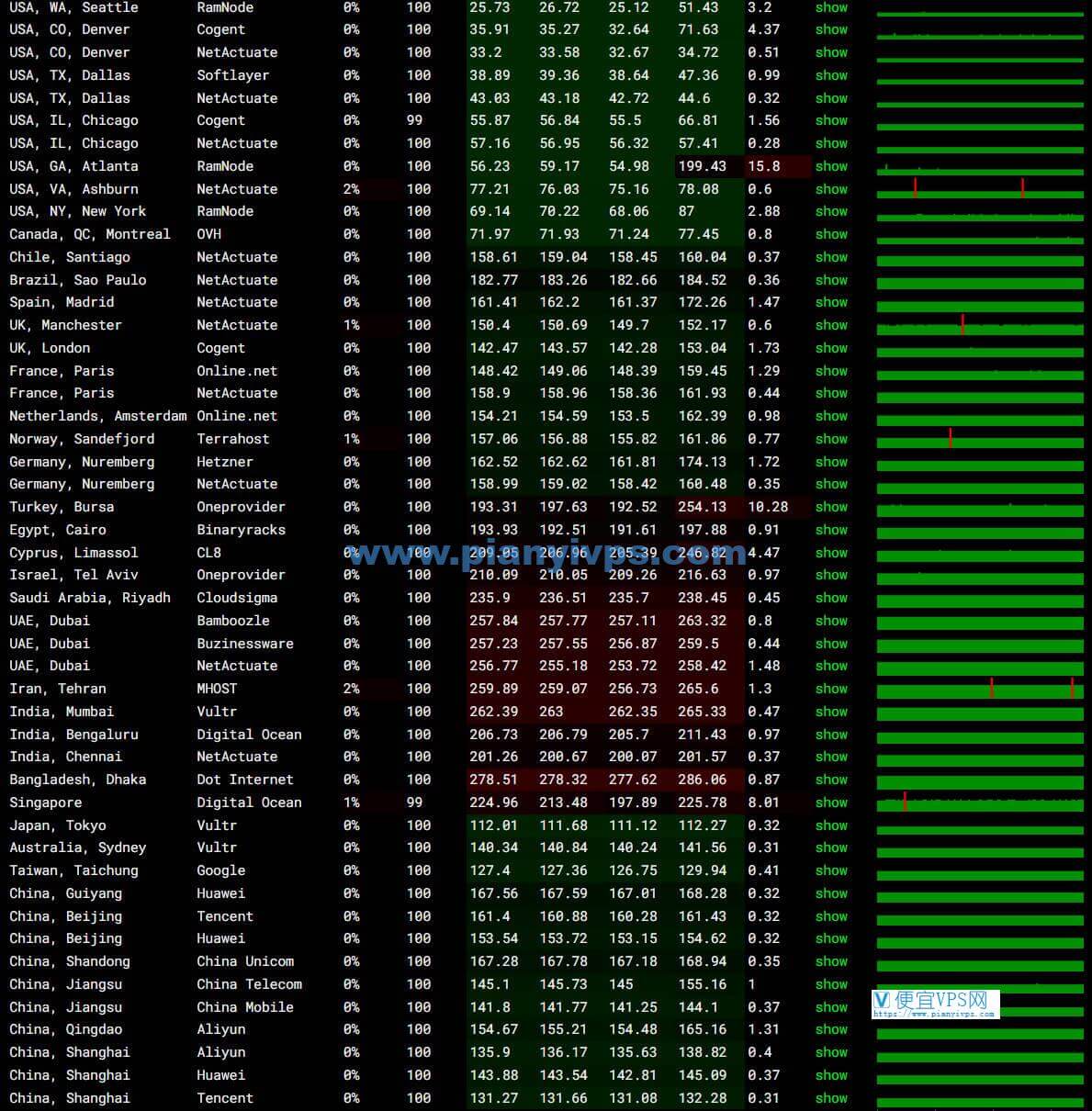Image resolution: width=1092 pixels, height=1111 pixels.
Task: Click show for Nuremberg Hetzner row
Action: (x=831, y=462)
